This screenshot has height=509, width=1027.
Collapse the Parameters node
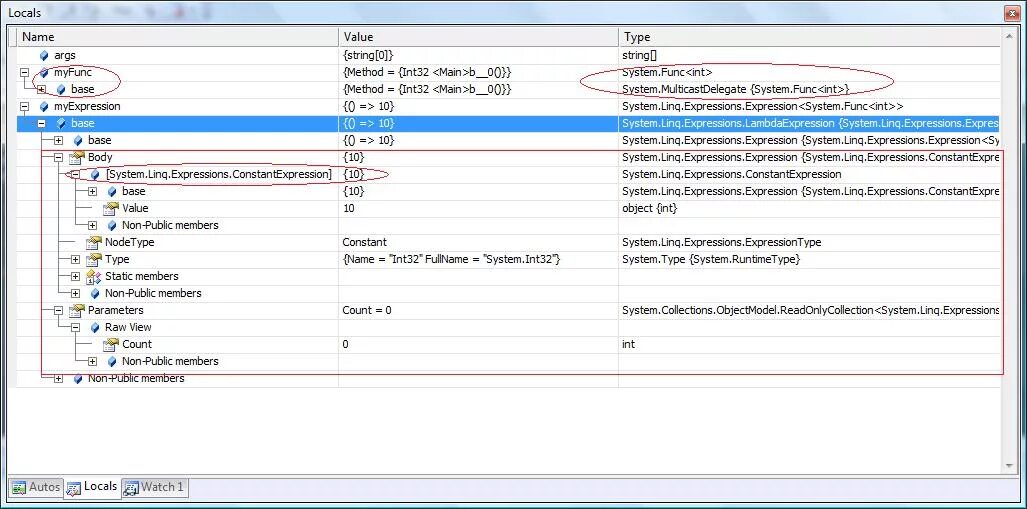click(58, 311)
